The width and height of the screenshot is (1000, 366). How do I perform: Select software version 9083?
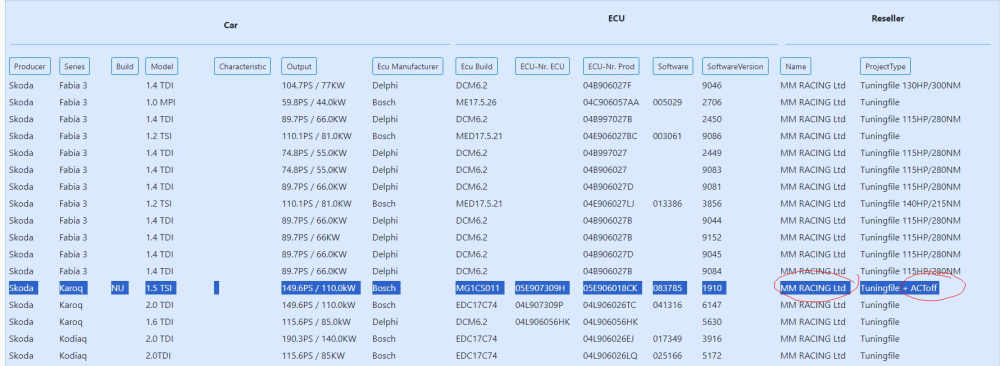[712, 170]
